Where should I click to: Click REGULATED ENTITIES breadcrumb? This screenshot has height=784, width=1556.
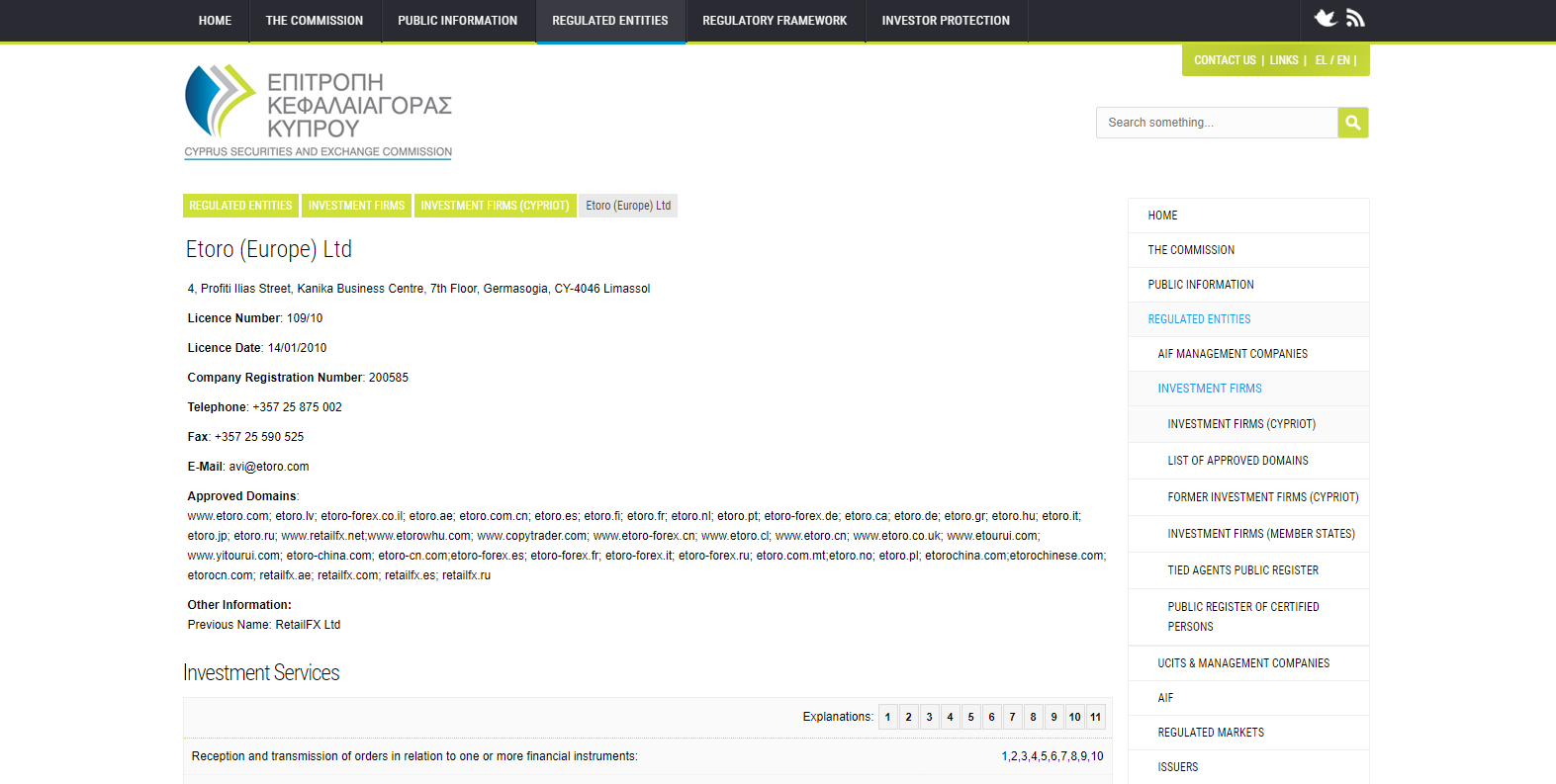[240, 206]
